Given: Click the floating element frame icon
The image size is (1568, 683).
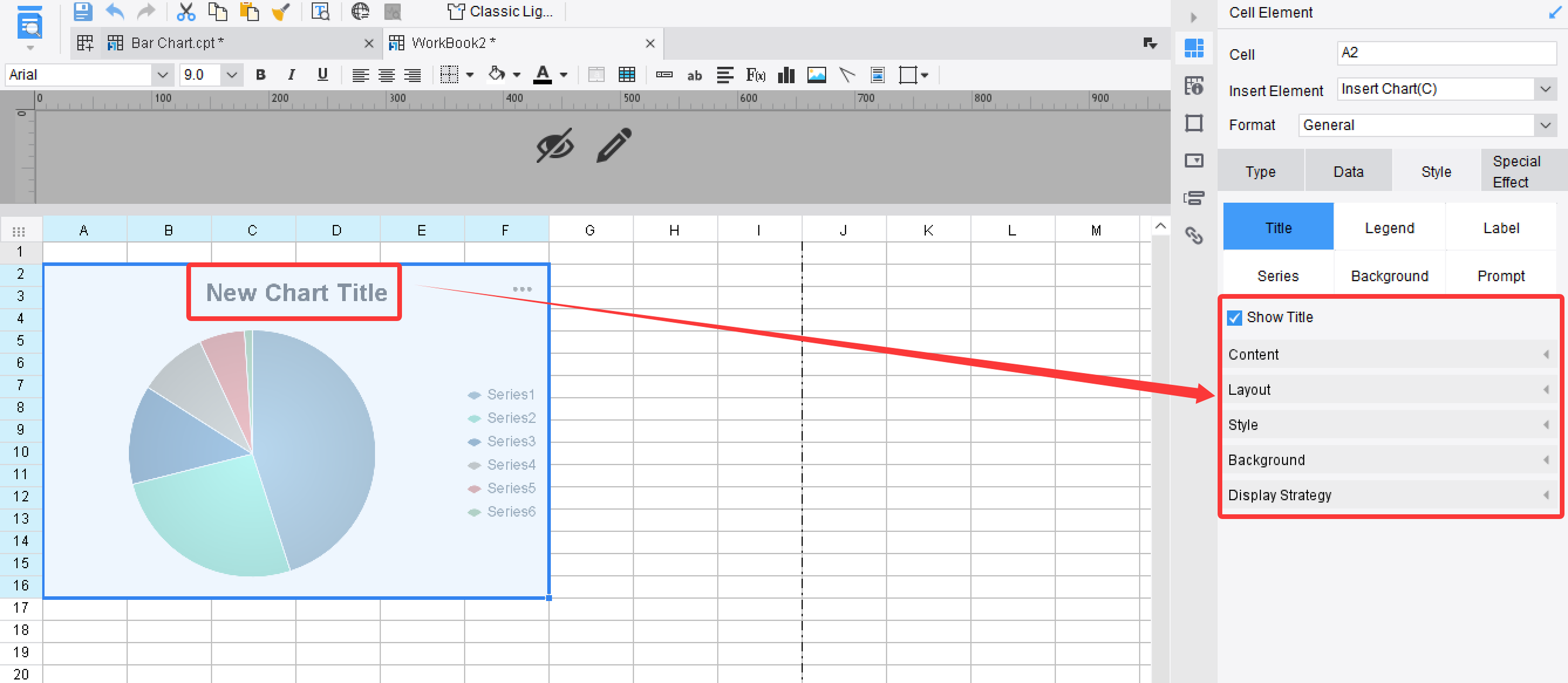Looking at the screenshot, I should coord(908,75).
